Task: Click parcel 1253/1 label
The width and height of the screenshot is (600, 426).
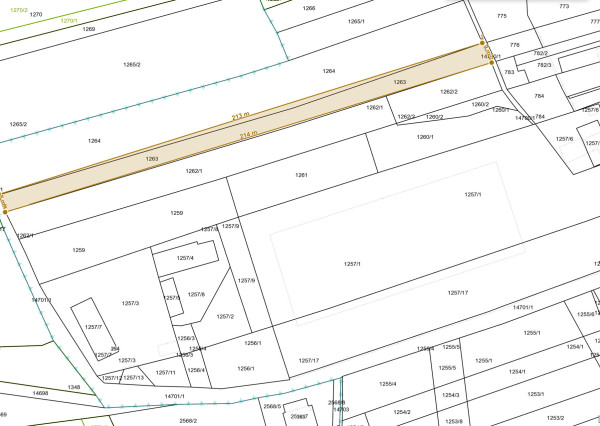Action: (535, 394)
